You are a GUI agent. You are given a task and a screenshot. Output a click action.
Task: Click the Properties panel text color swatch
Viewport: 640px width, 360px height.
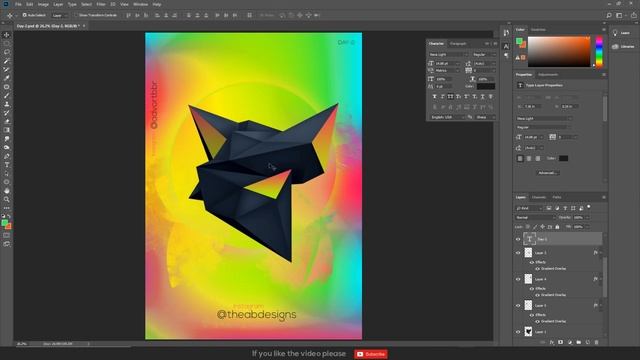pyautogui.click(x=563, y=158)
